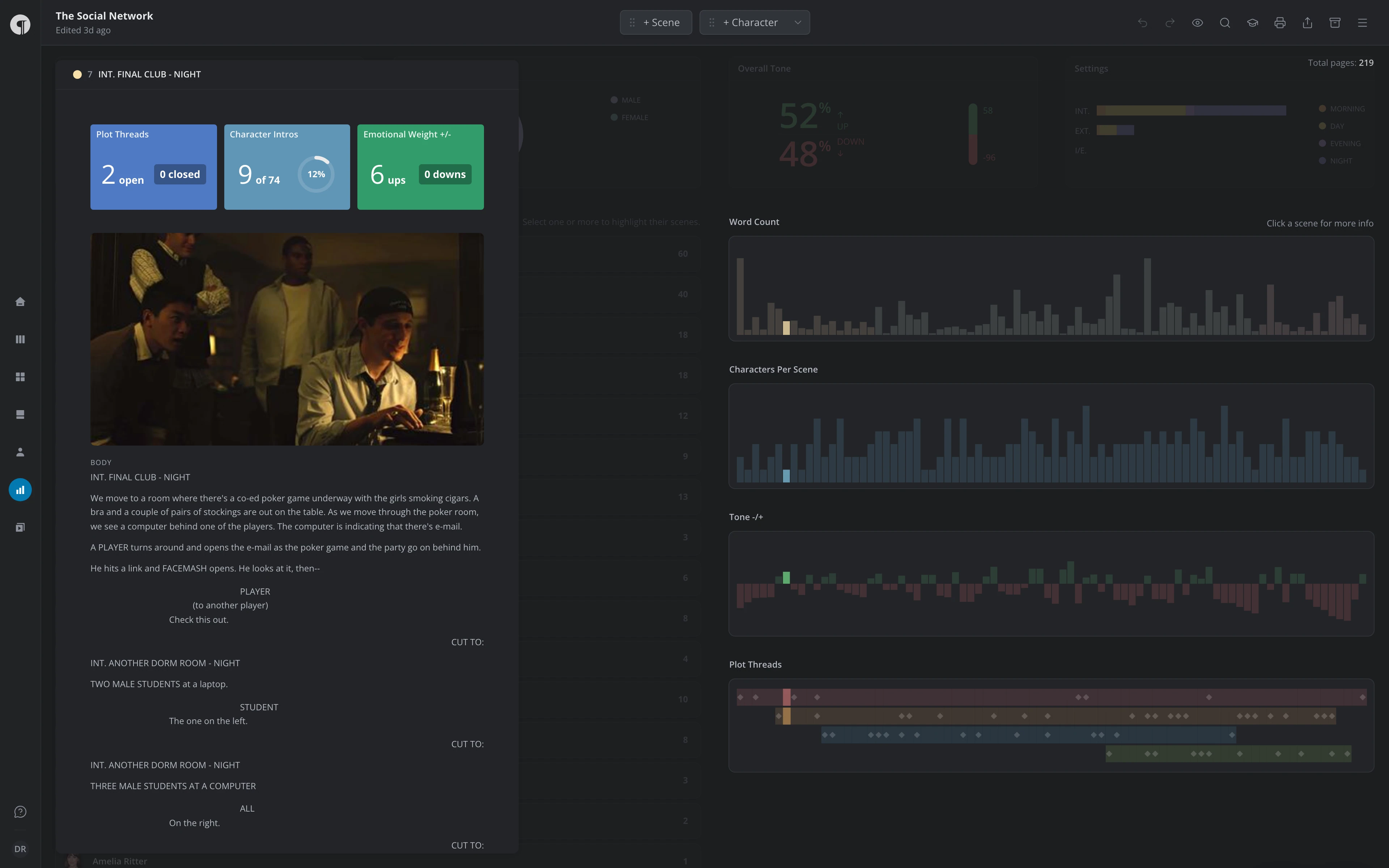Screen dimensions: 1389x868
Task: Click the + Scene button
Action: tap(655, 22)
